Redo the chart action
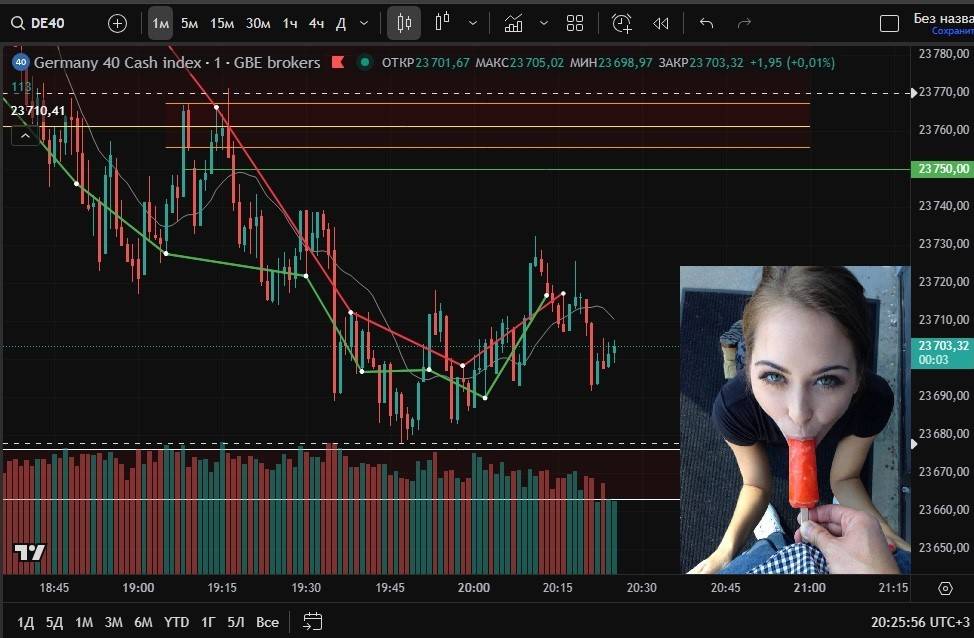Image resolution: width=974 pixels, height=638 pixels. tap(744, 23)
